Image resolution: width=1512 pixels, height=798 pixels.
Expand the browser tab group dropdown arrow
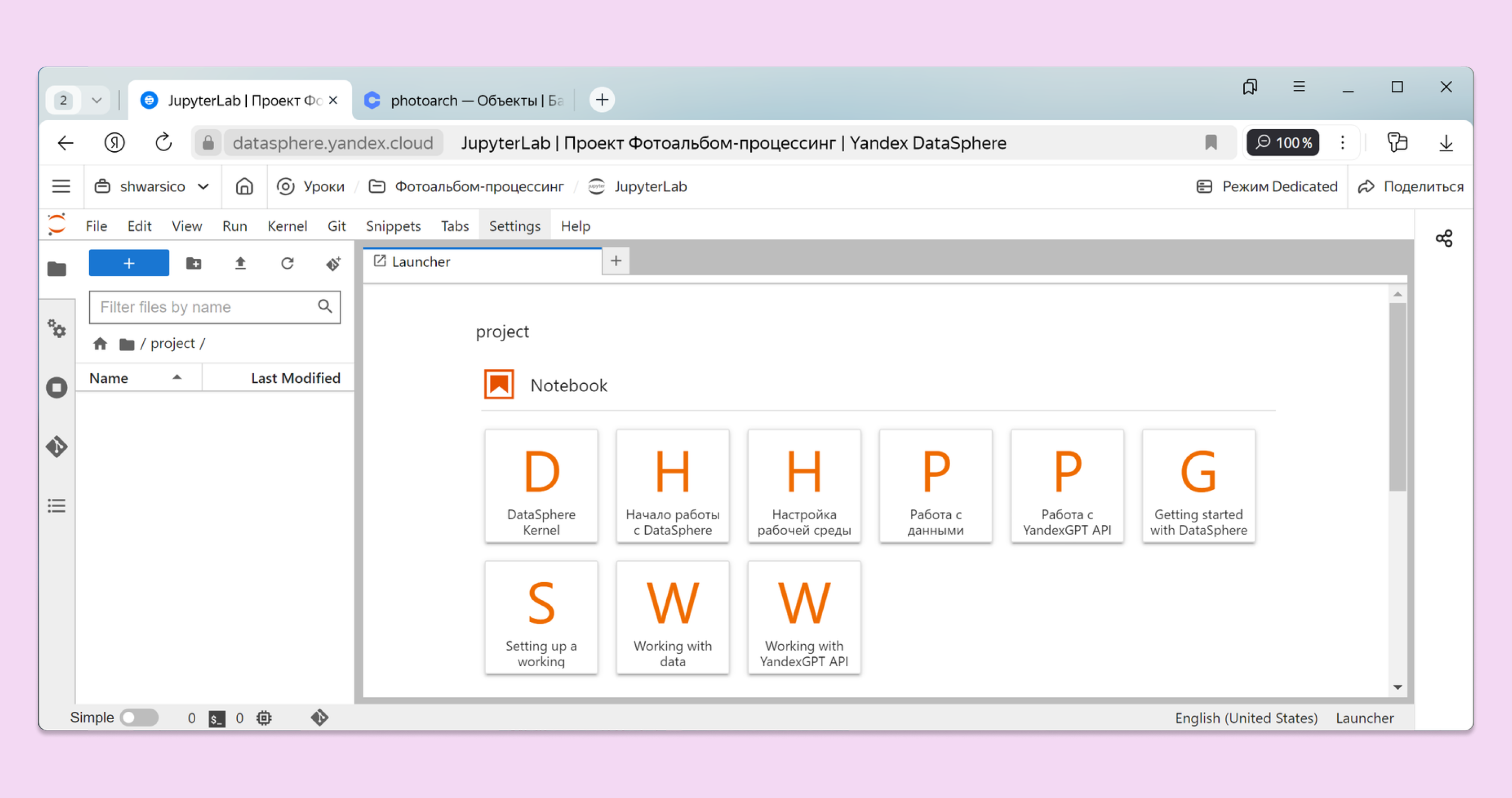click(x=97, y=100)
